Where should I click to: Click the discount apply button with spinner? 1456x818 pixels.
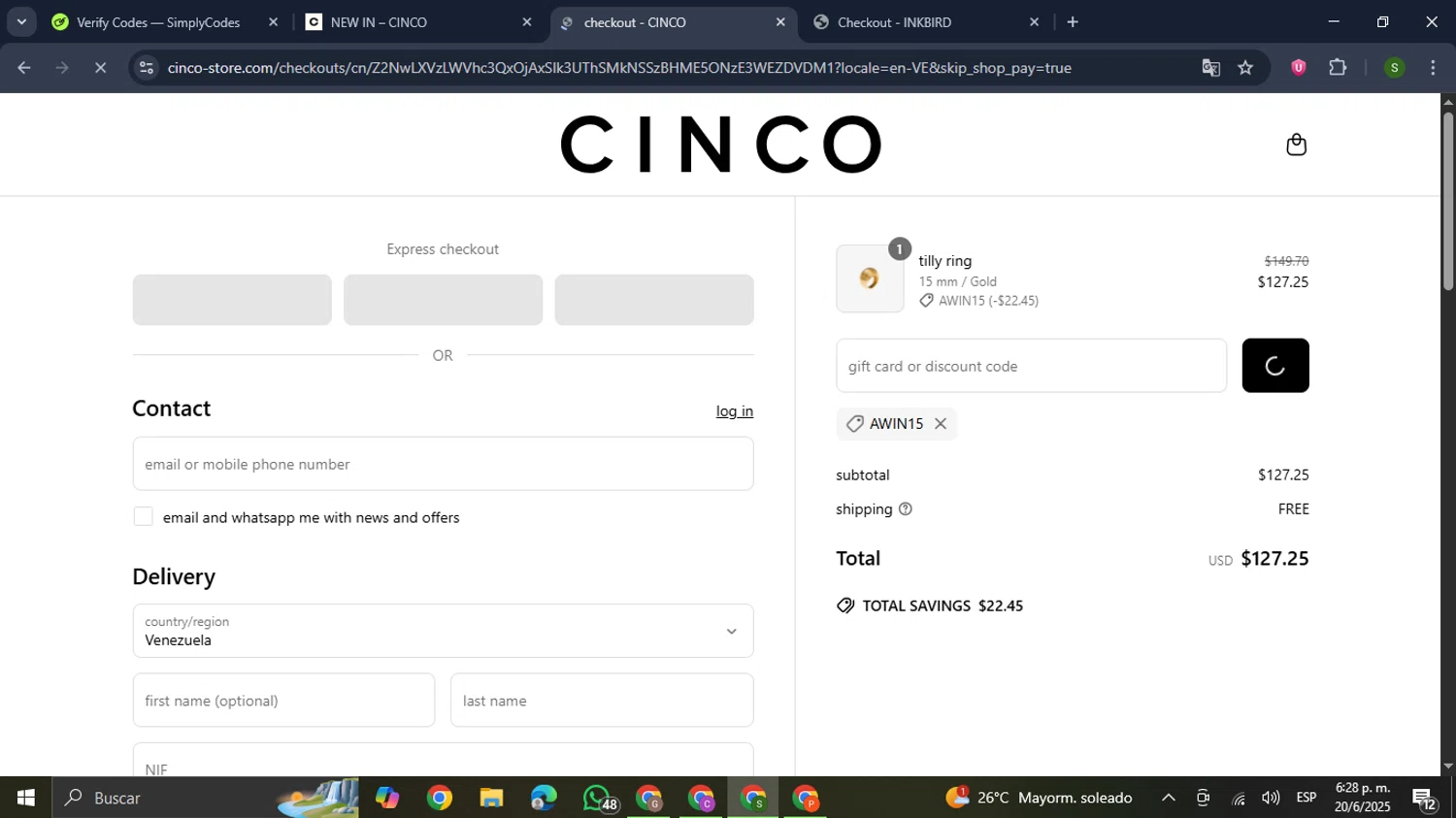coord(1275,366)
